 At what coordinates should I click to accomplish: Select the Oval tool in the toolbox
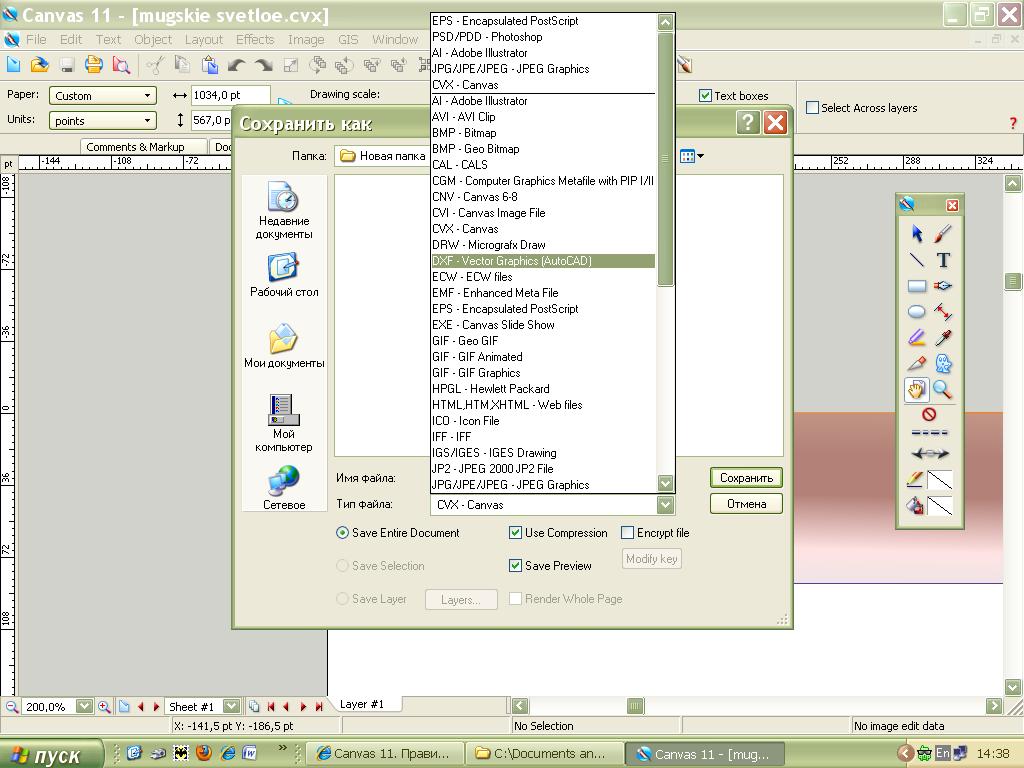916,312
